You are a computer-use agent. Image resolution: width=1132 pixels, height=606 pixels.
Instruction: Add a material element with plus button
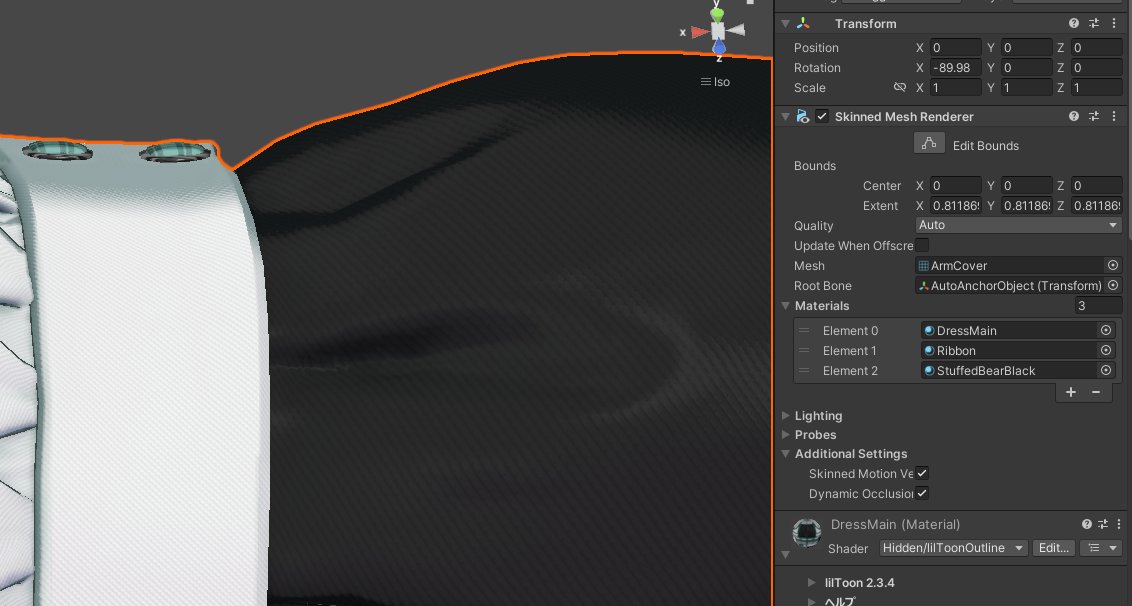[1071, 391]
